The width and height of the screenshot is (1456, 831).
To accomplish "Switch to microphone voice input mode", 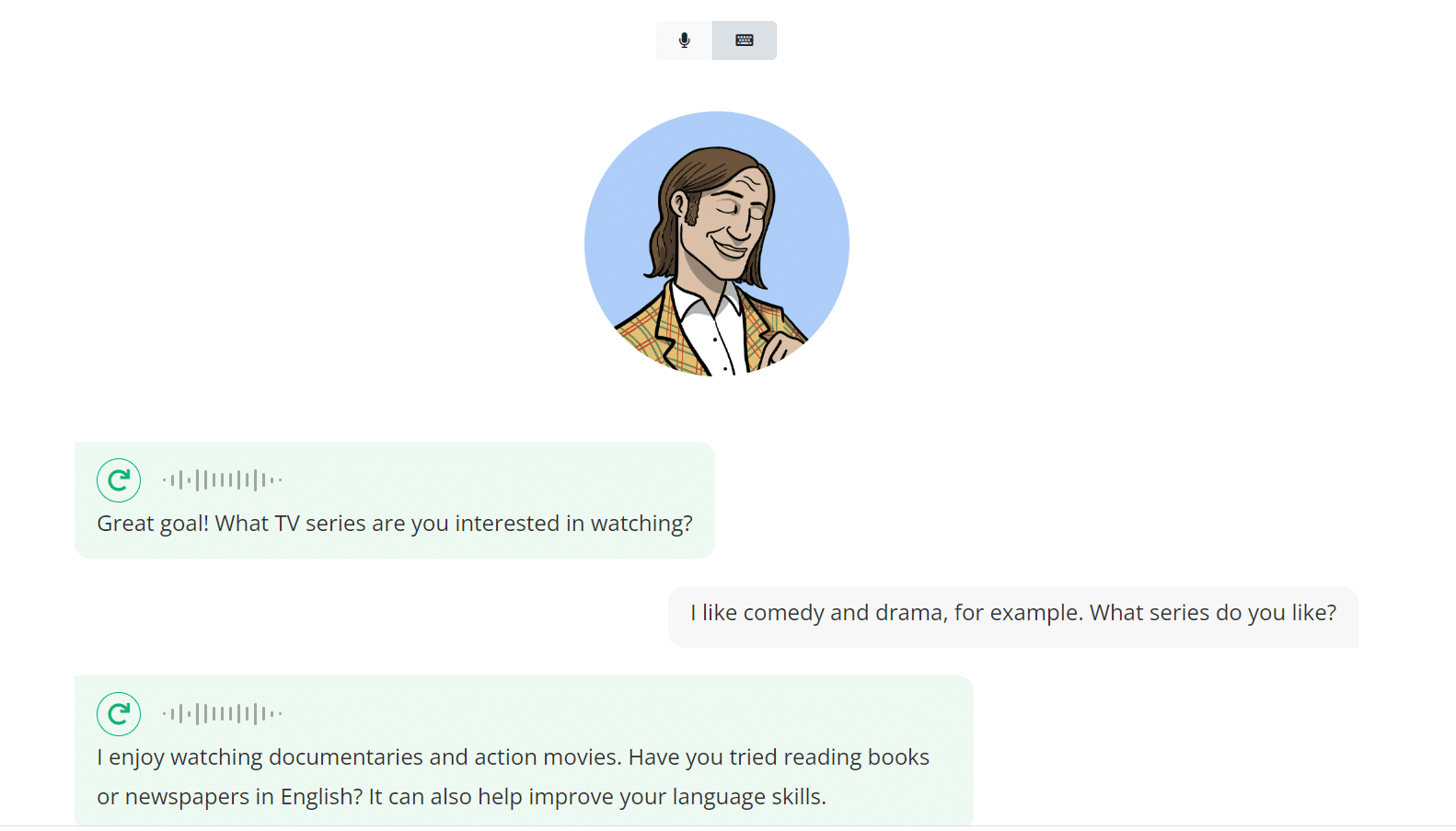I will (684, 40).
